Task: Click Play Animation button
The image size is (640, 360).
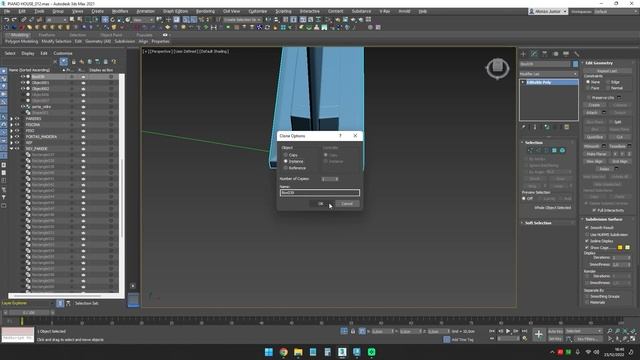Action: click(508, 331)
